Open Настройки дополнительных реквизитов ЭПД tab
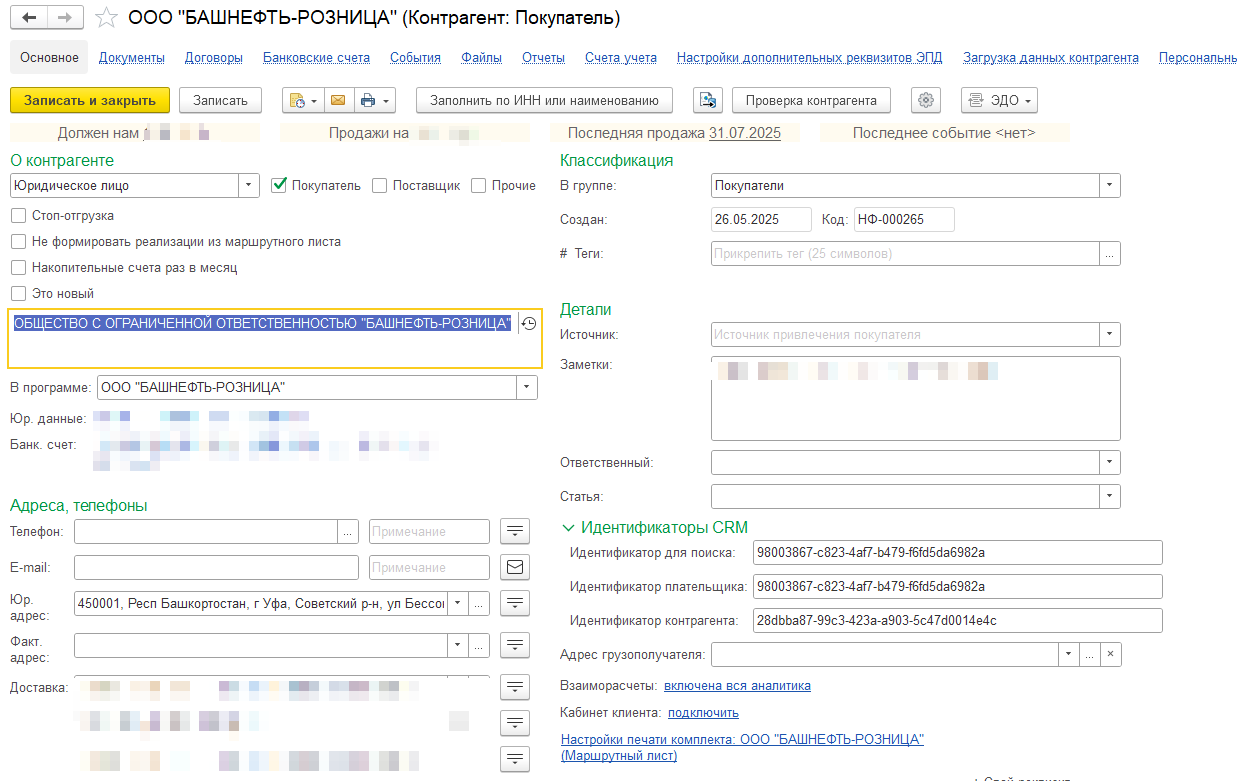Viewport: 1237px width, 781px height. (x=810, y=57)
